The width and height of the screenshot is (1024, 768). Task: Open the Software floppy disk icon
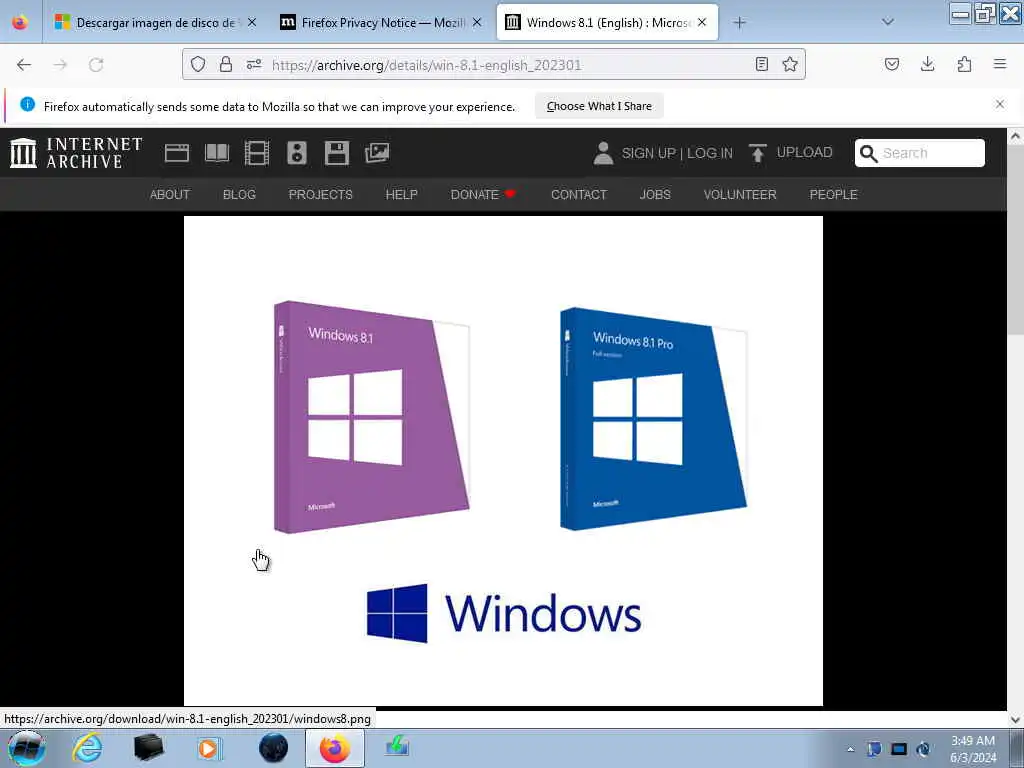click(x=337, y=153)
